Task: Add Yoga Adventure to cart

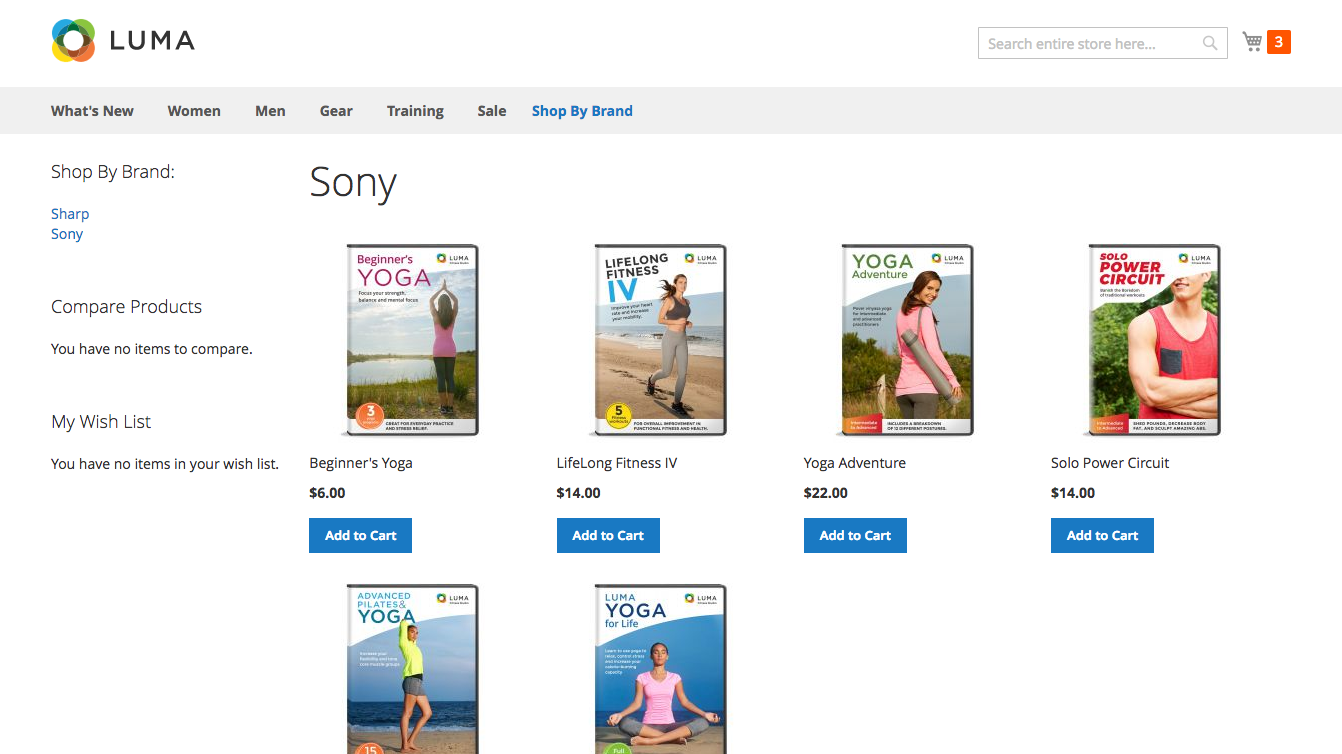Action: point(855,535)
